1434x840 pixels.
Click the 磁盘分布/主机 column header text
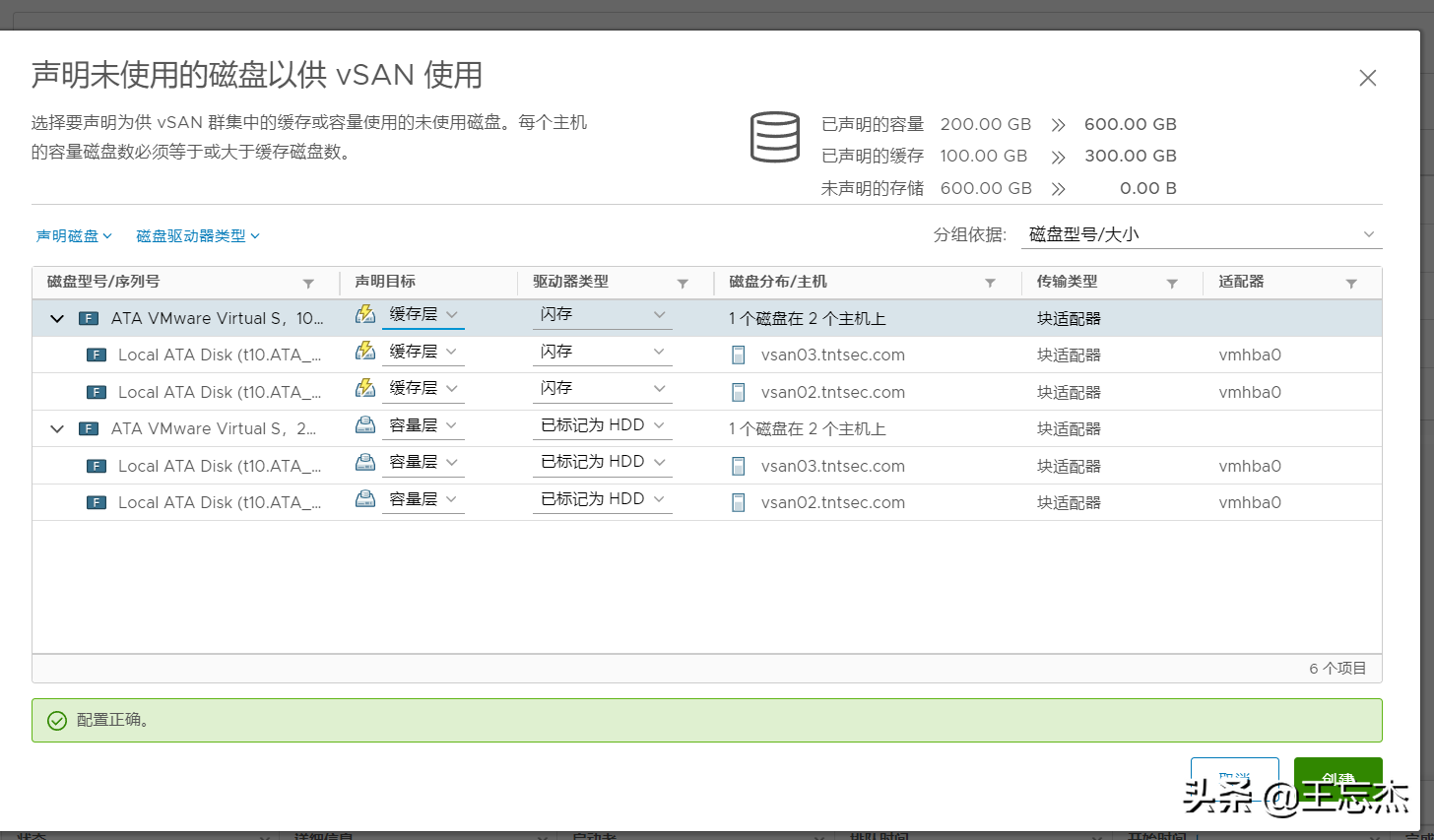[778, 282]
